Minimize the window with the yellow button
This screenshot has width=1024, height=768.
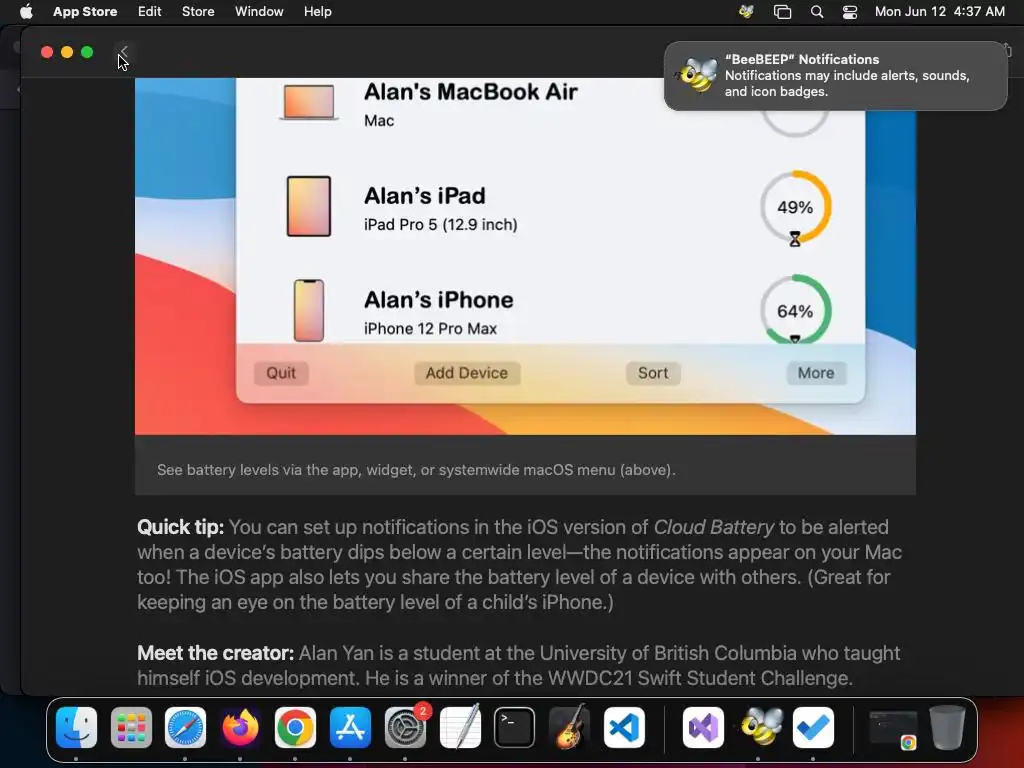click(x=67, y=52)
